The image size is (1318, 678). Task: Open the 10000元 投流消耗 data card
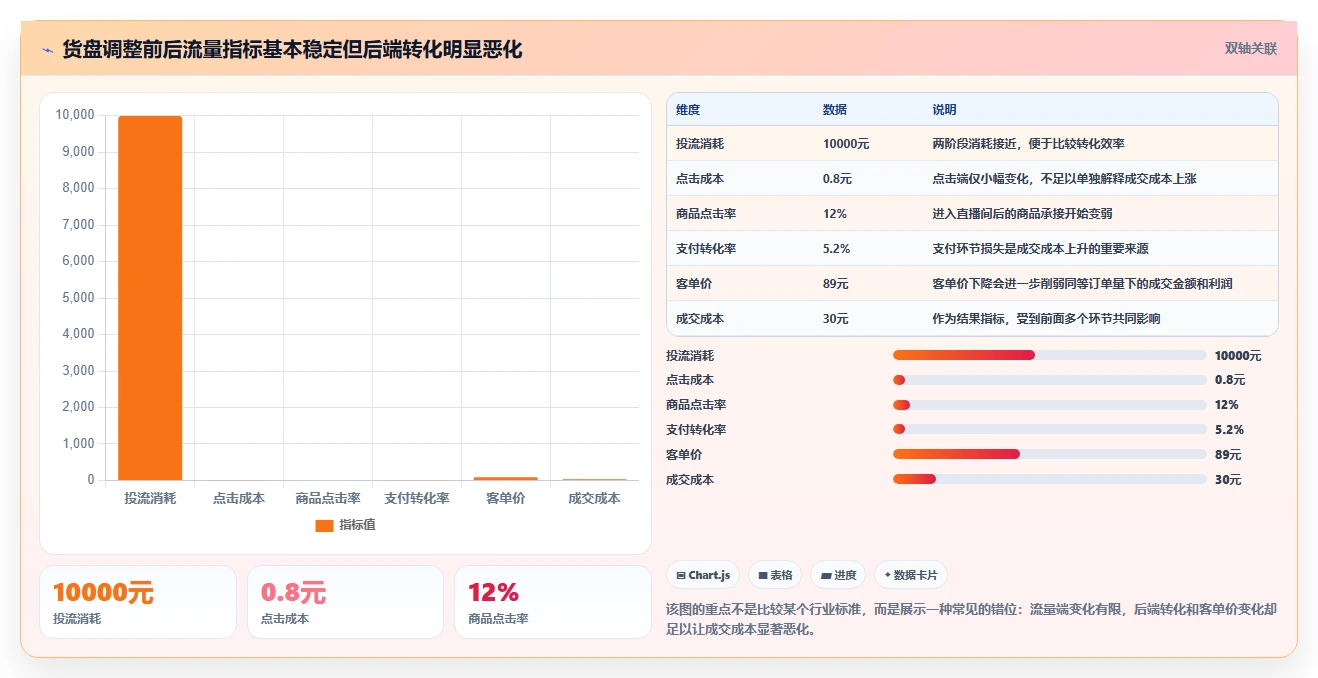pos(138,602)
